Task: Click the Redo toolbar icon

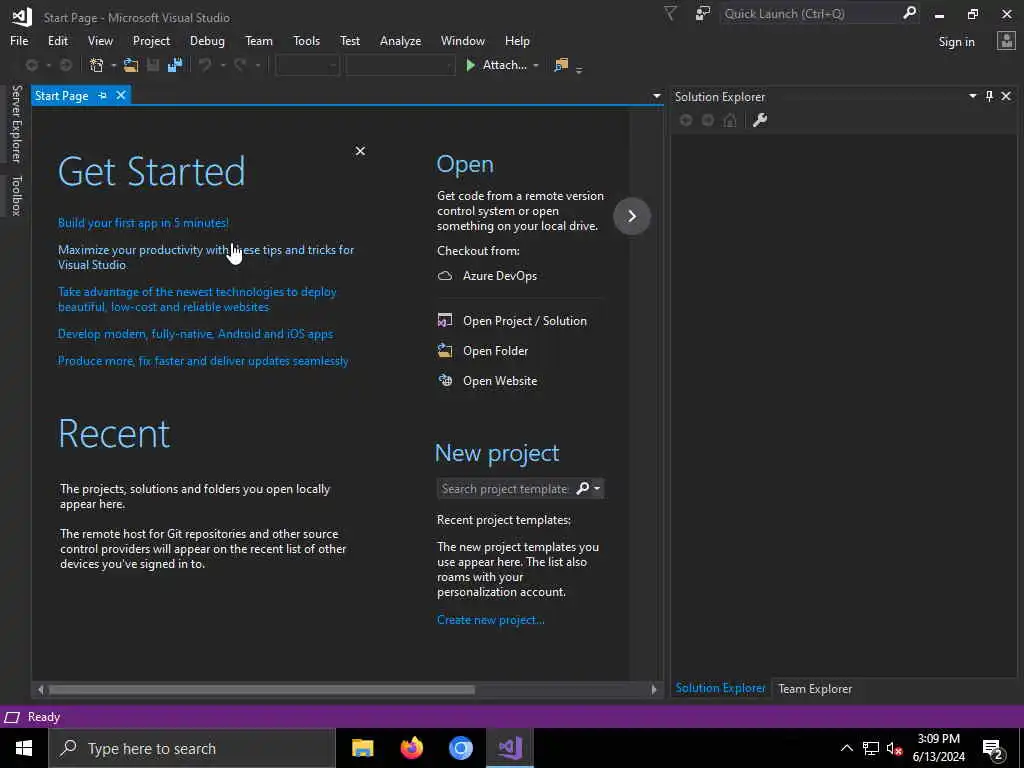Action: tap(240, 65)
